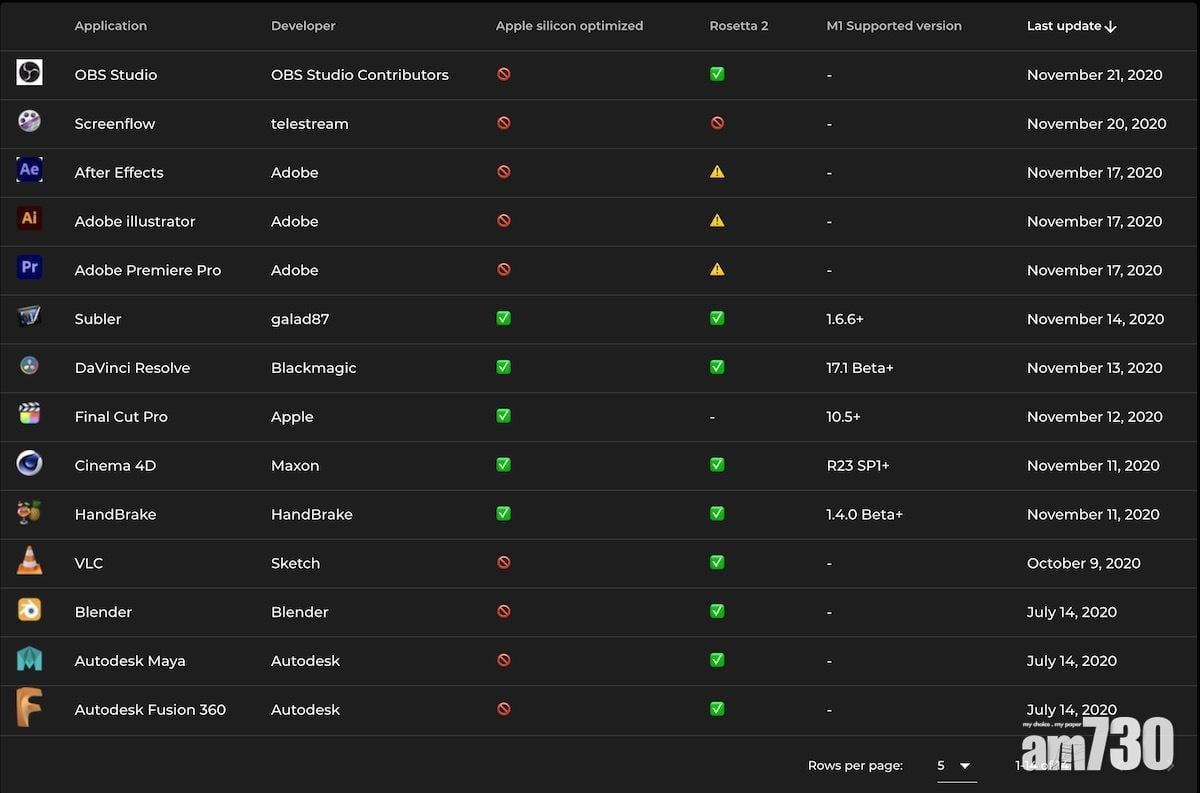Screen dimensions: 1200x793
Task: Click Subler's Apple silicon optimized green checkmark
Action: (503, 318)
